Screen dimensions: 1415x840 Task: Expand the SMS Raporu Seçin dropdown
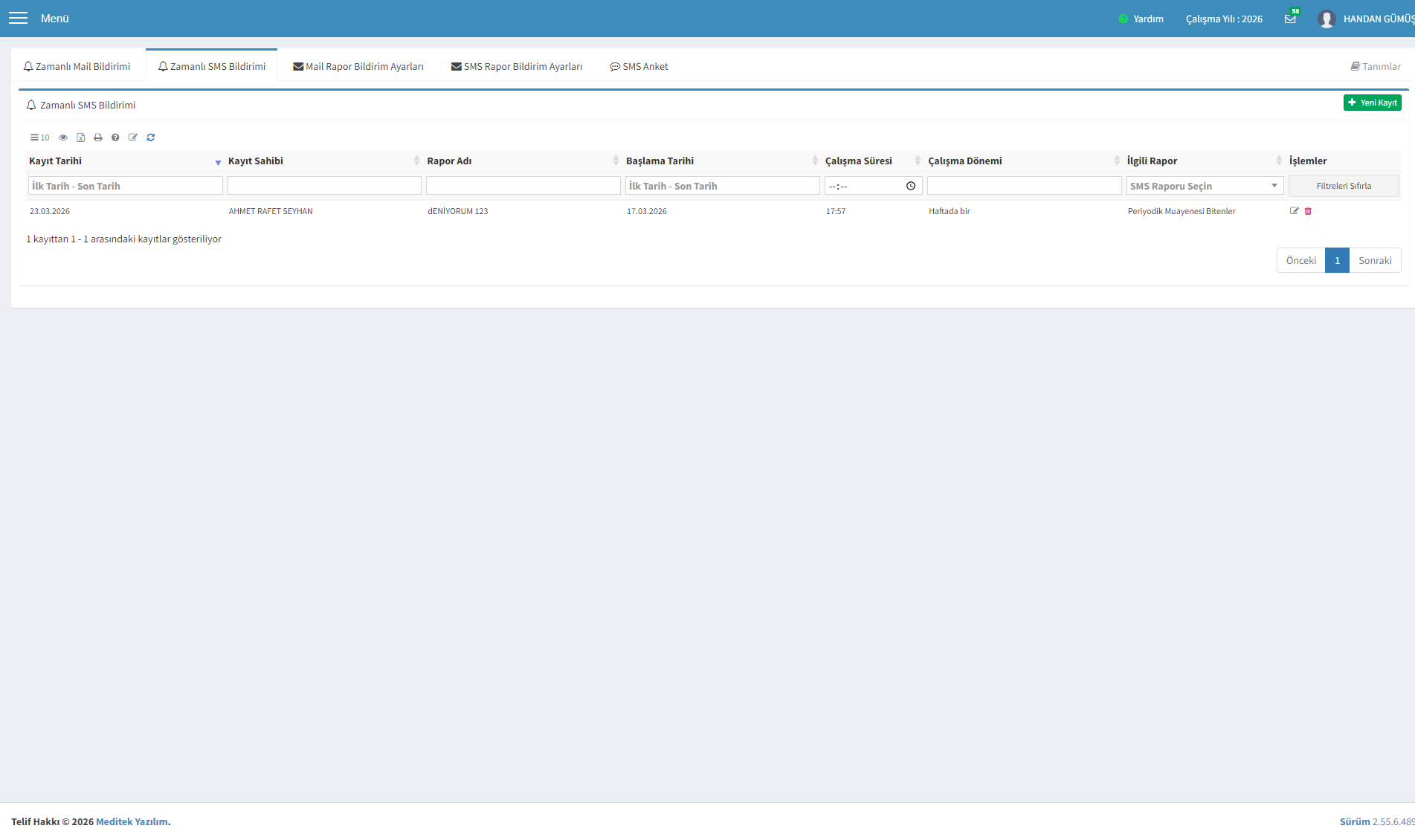[1205, 186]
